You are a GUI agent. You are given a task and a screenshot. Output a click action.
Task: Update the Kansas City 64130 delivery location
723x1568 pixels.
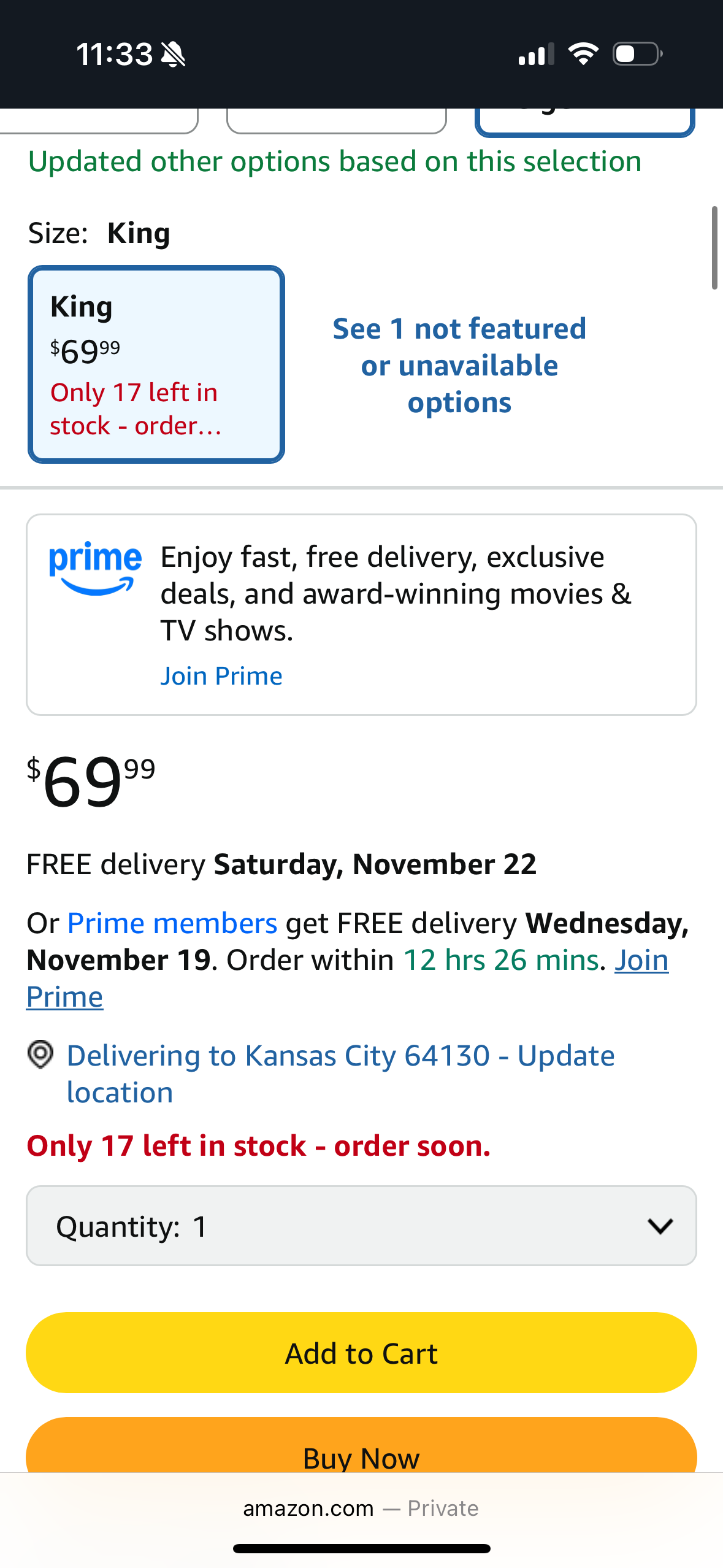tap(340, 1074)
